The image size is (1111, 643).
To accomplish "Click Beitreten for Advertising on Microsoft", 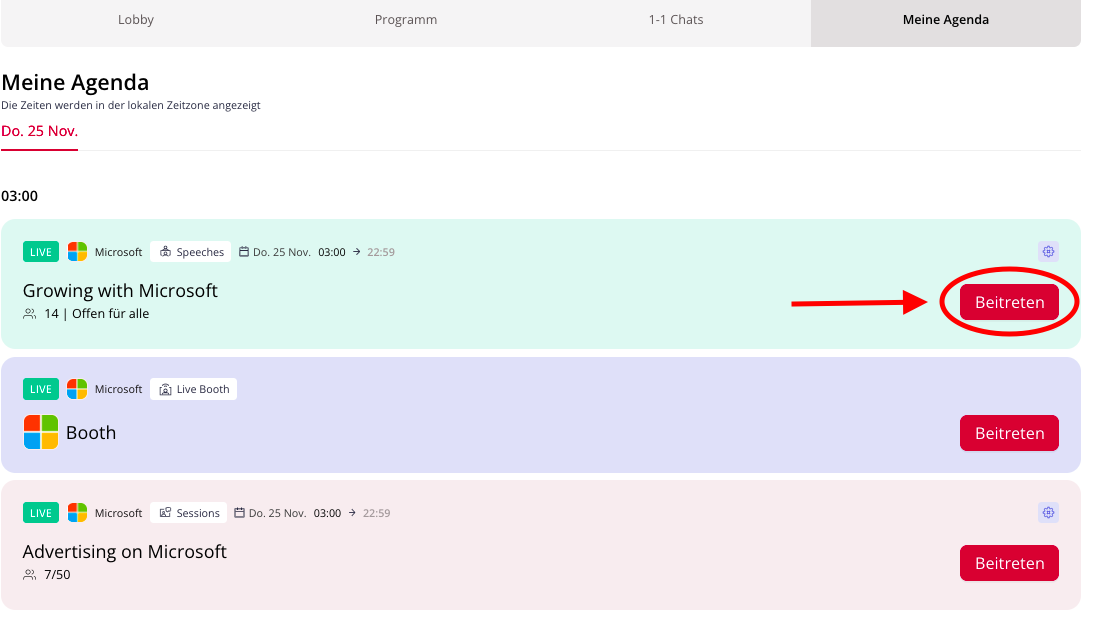I will [x=1009, y=563].
